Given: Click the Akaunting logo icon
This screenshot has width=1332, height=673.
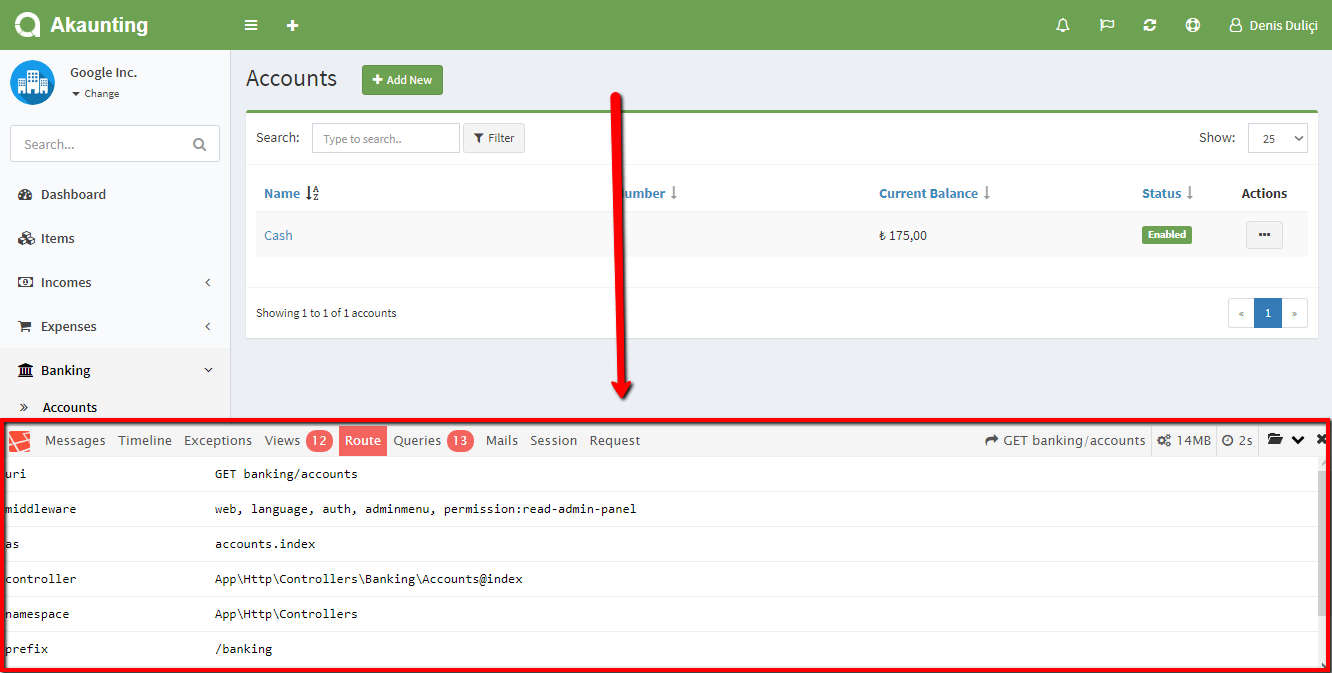Looking at the screenshot, I should [x=28, y=25].
